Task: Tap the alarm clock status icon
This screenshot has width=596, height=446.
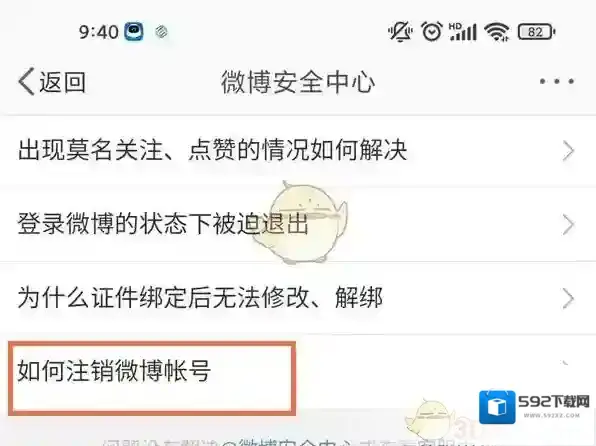Action: click(x=431, y=31)
